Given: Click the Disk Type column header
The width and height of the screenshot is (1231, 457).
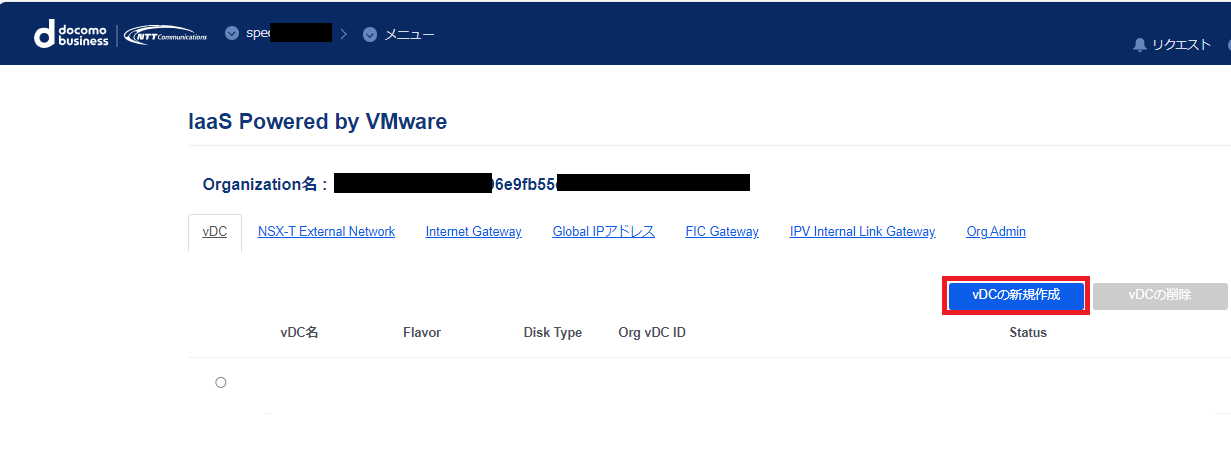Looking at the screenshot, I should point(553,332).
